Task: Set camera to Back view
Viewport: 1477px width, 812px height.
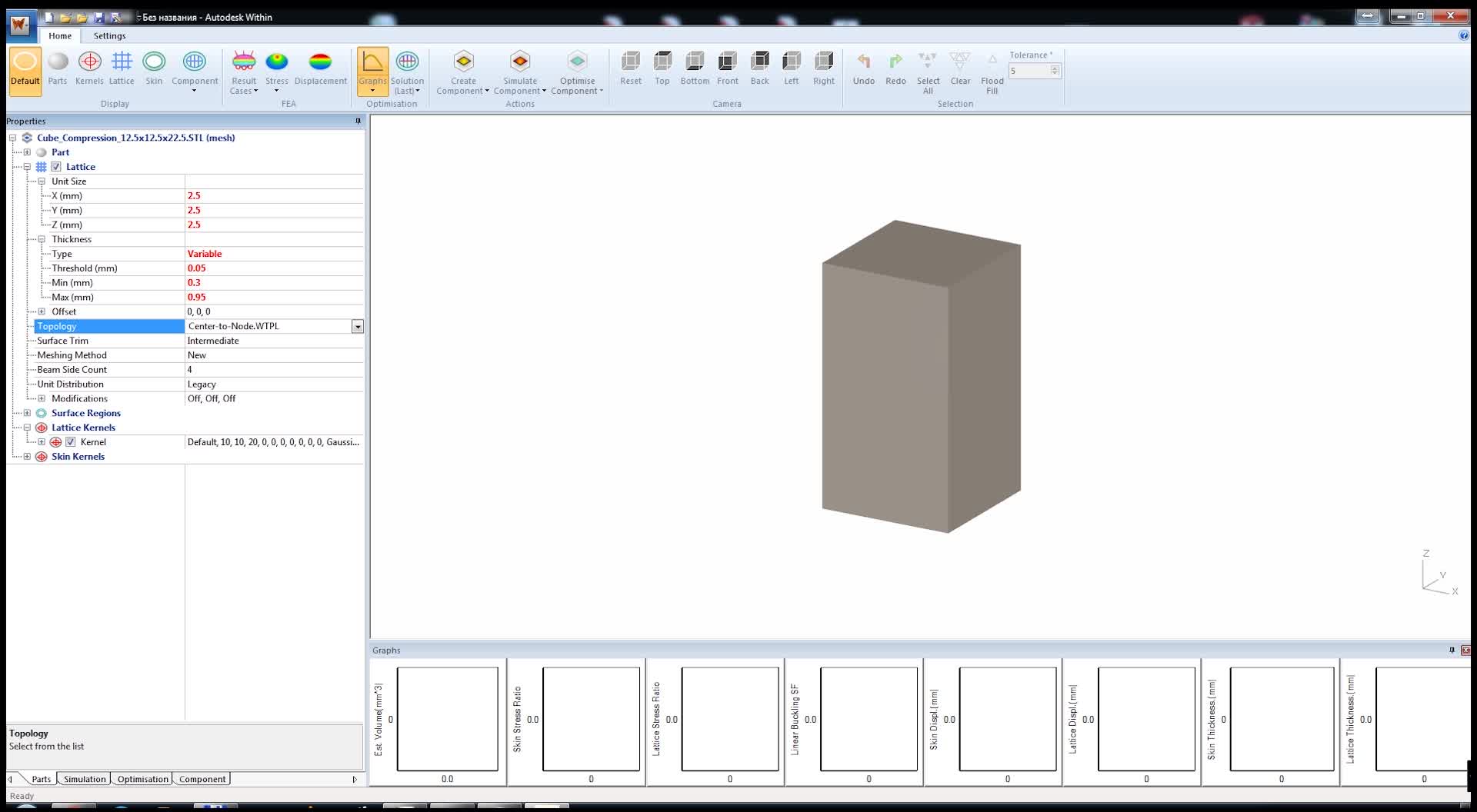Action: click(x=760, y=68)
